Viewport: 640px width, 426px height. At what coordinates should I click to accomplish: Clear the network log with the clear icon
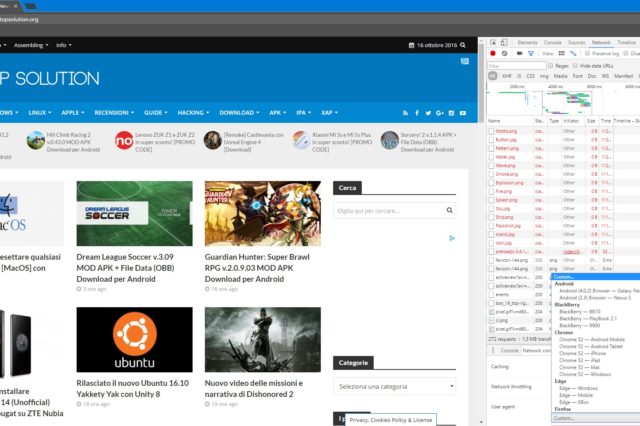[x=505, y=53]
